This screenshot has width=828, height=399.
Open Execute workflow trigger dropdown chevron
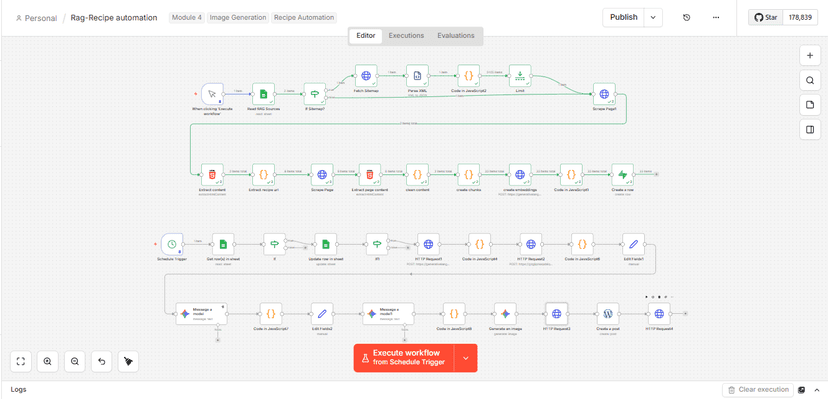[466, 358]
